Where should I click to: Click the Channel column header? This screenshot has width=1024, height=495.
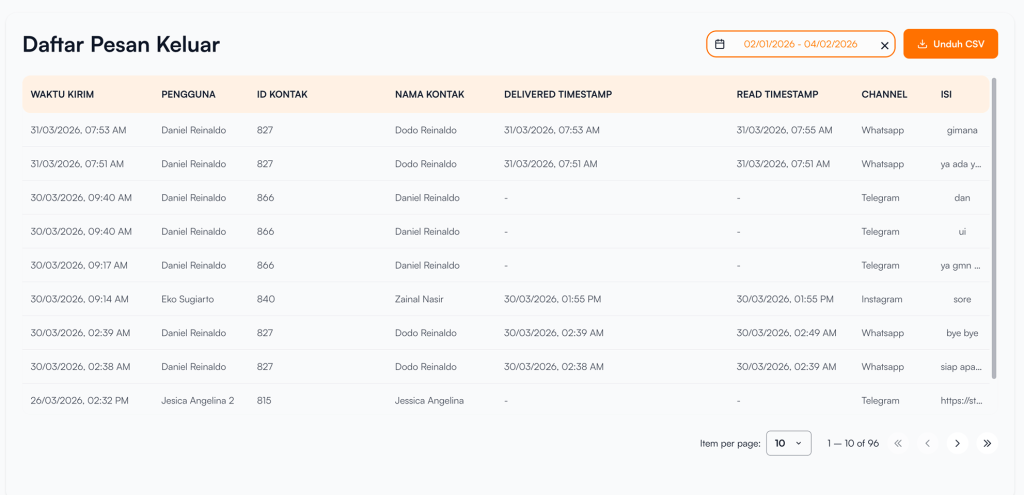point(884,94)
